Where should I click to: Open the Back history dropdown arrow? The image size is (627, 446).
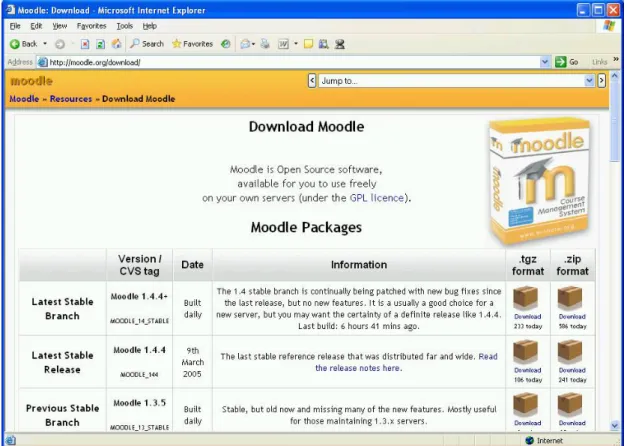[45, 44]
